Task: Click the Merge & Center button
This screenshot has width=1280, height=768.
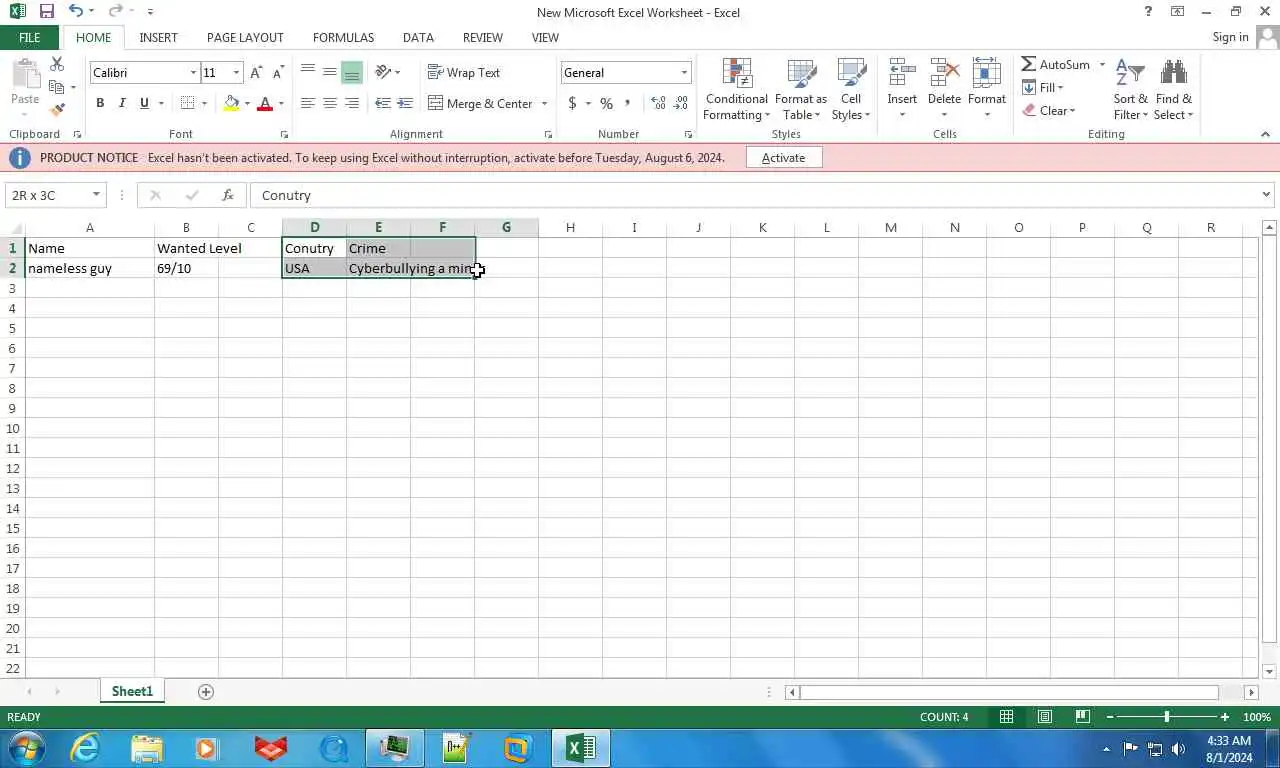Action: pyautogui.click(x=481, y=103)
